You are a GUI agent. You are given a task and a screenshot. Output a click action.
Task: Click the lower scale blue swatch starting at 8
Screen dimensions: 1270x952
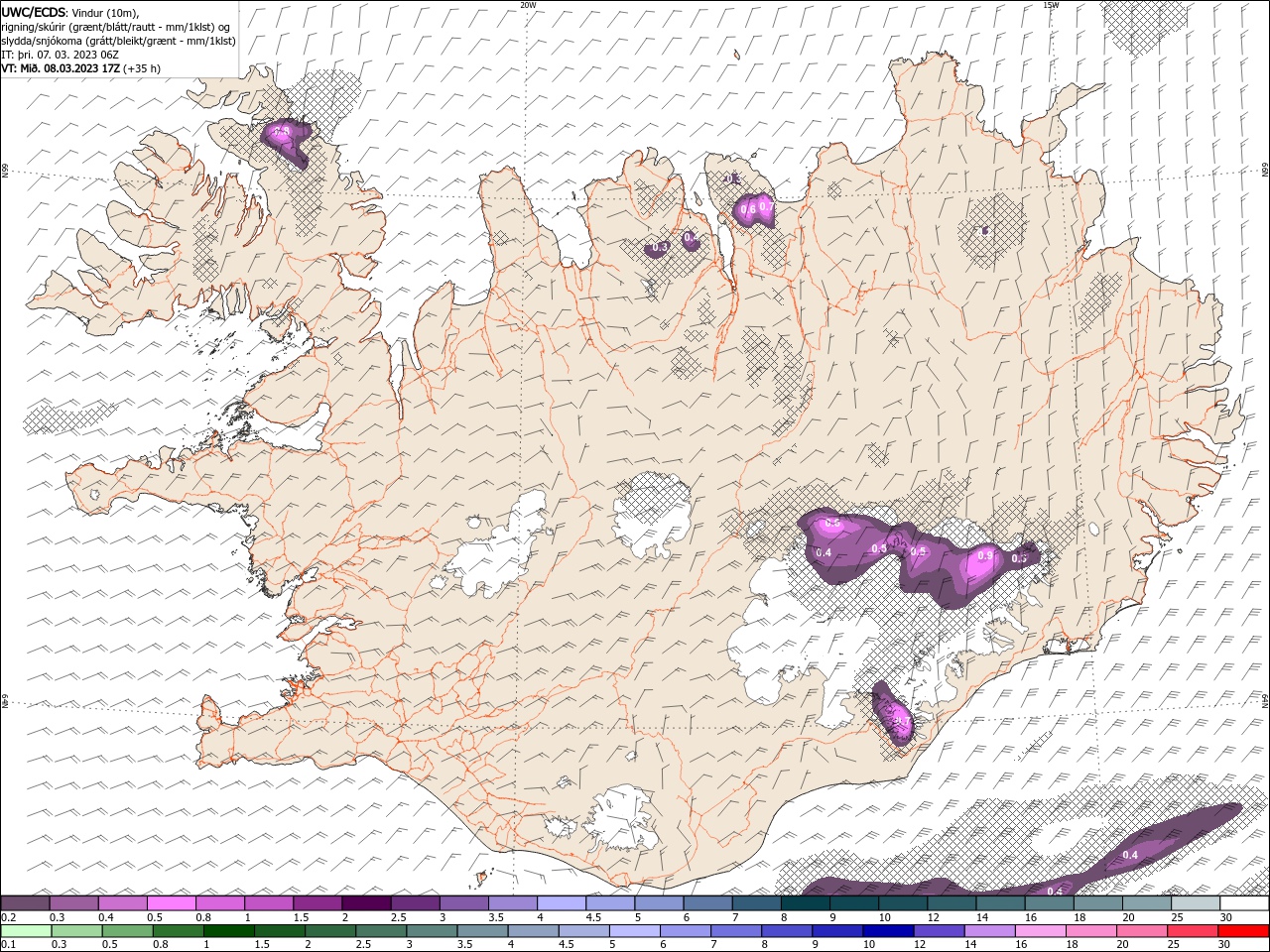(x=787, y=931)
